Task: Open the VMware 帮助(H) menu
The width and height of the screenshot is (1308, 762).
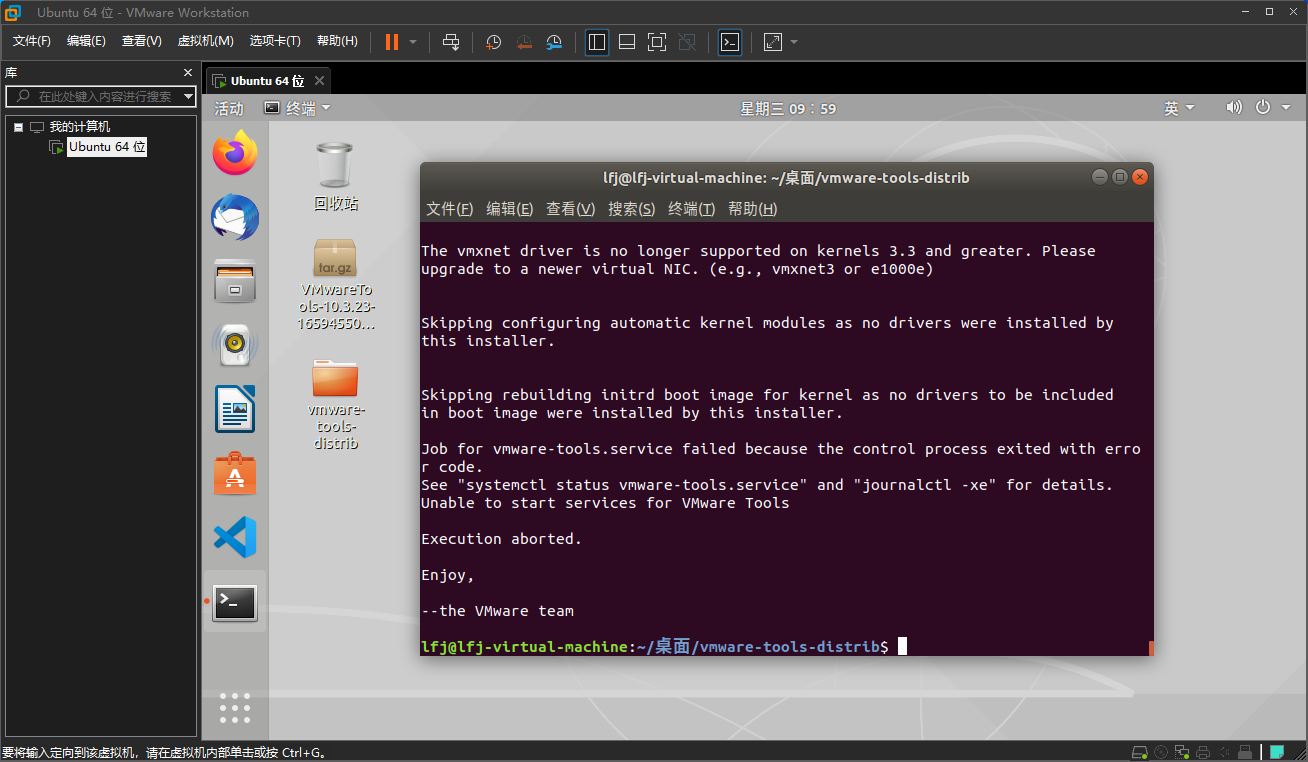Action: point(337,41)
